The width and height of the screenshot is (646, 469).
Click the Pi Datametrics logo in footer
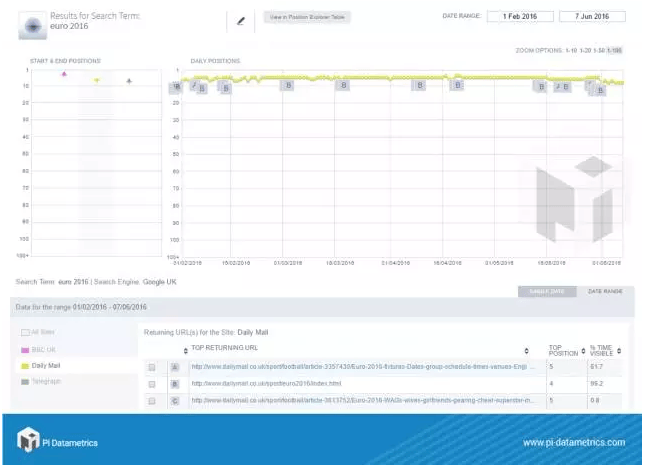pos(58,441)
